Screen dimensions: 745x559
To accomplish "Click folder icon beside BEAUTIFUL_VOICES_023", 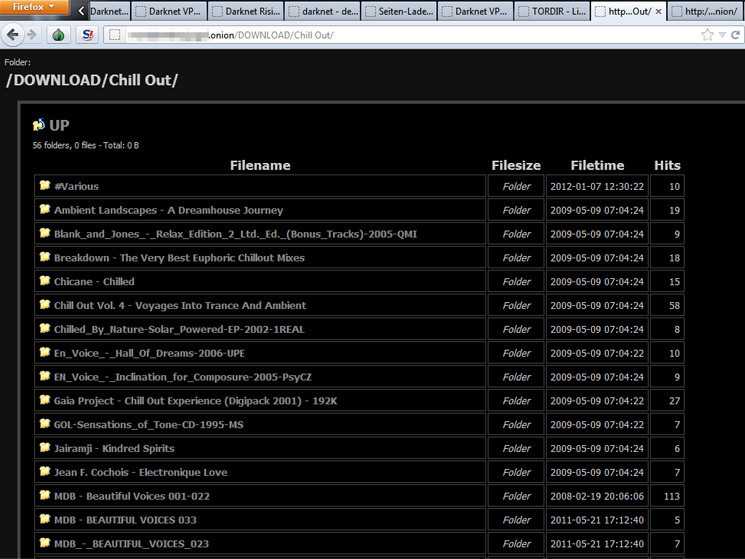I will click(x=45, y=542).
